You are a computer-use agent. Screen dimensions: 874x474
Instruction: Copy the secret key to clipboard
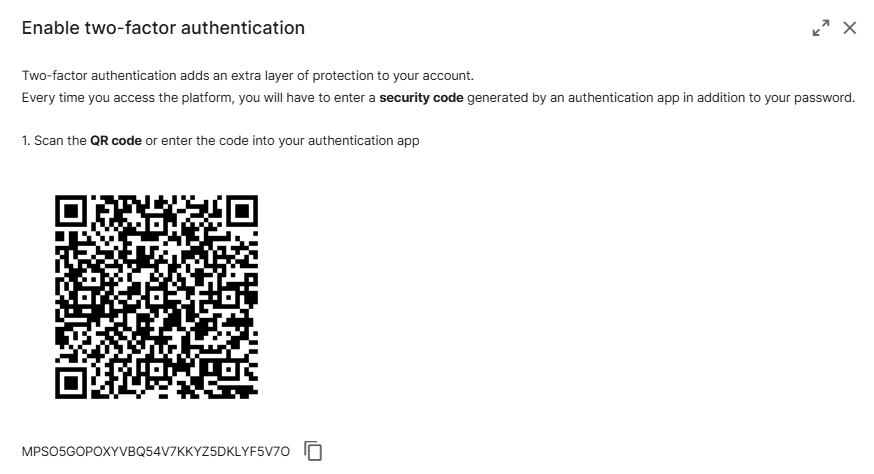(314, 451)
